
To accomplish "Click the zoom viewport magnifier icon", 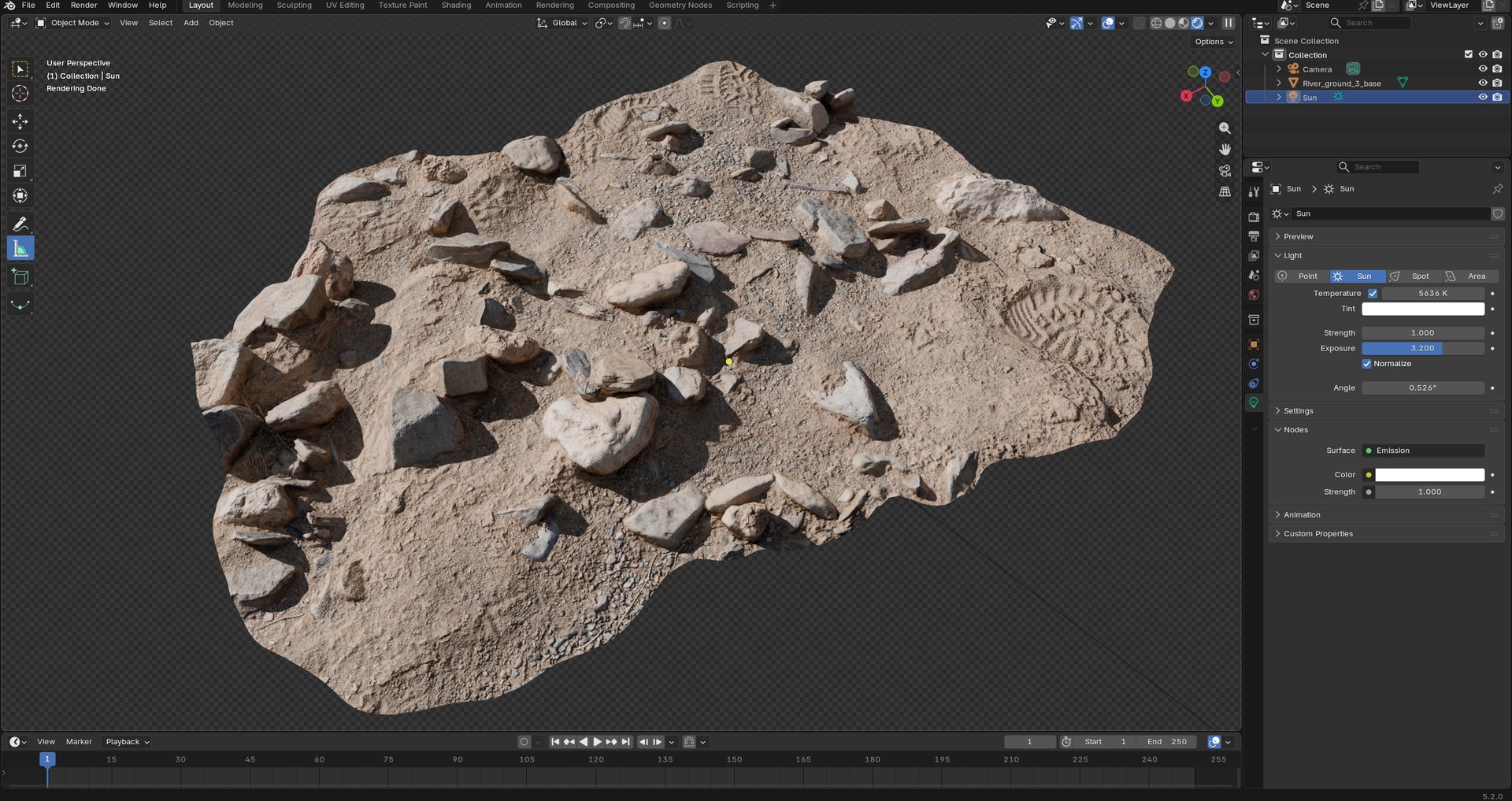I will coord(1225,128).
